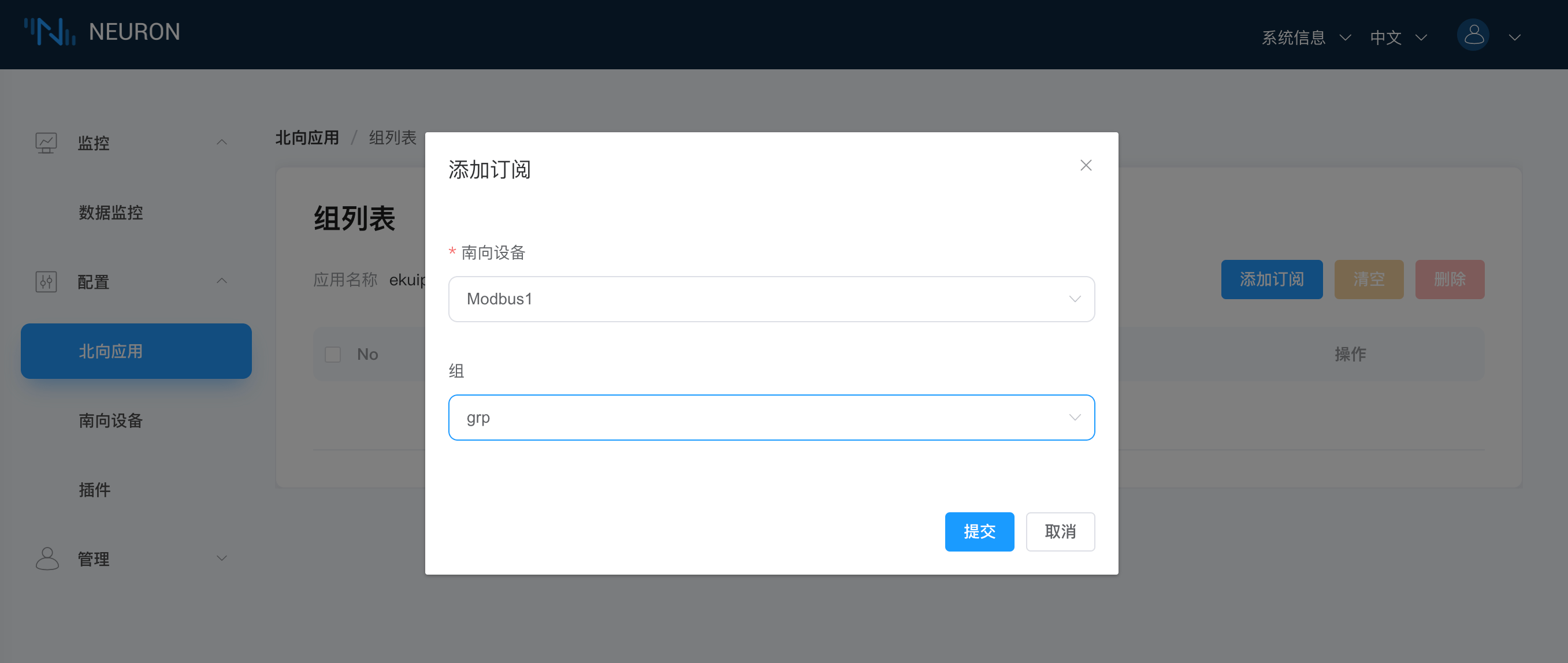
Task: Click the Neuron logo icon
Action: (49, 32)
